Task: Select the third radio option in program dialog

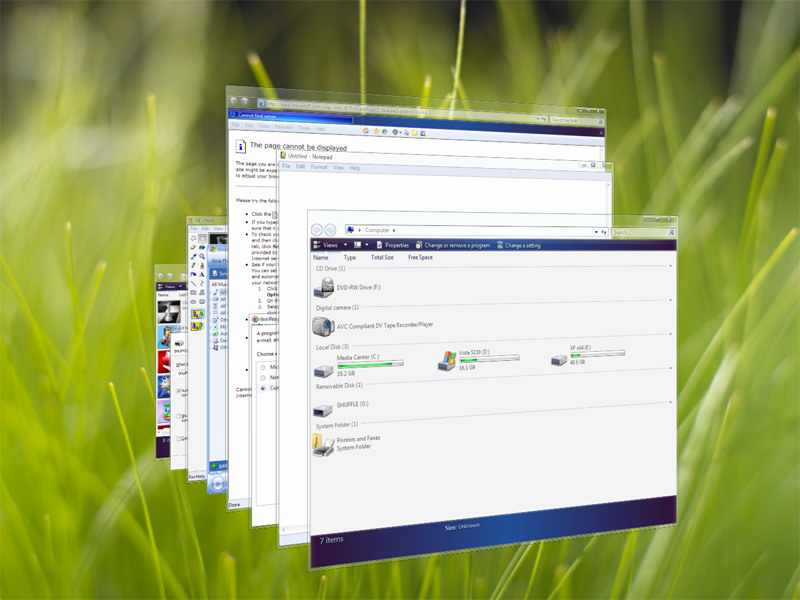Action: pyautogui.click(x=263, y=388)
